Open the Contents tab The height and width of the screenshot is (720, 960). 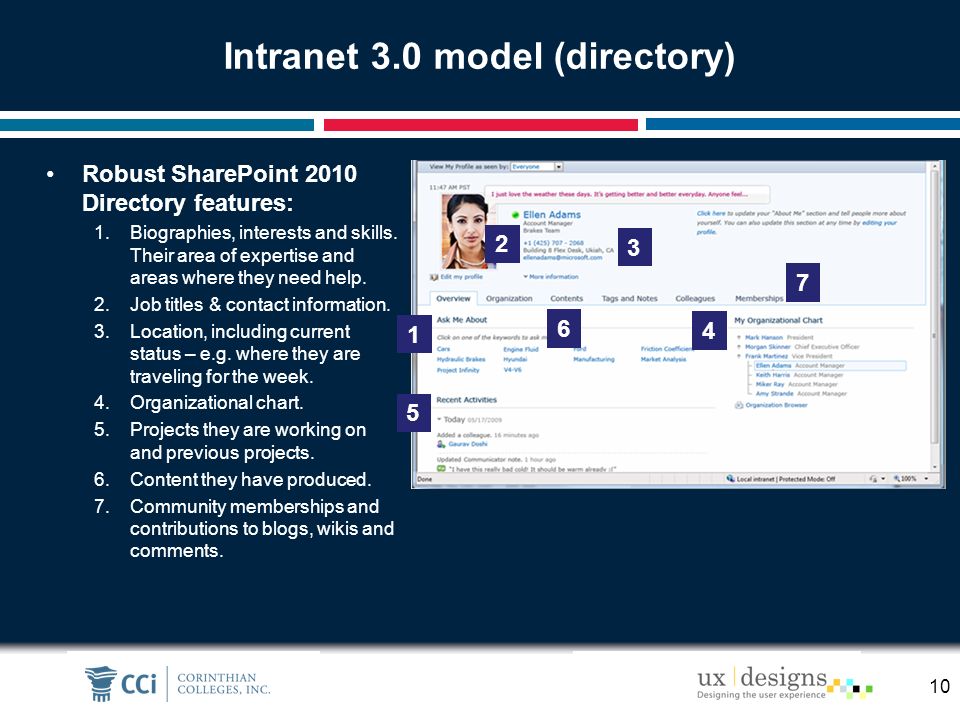point(566,299)
